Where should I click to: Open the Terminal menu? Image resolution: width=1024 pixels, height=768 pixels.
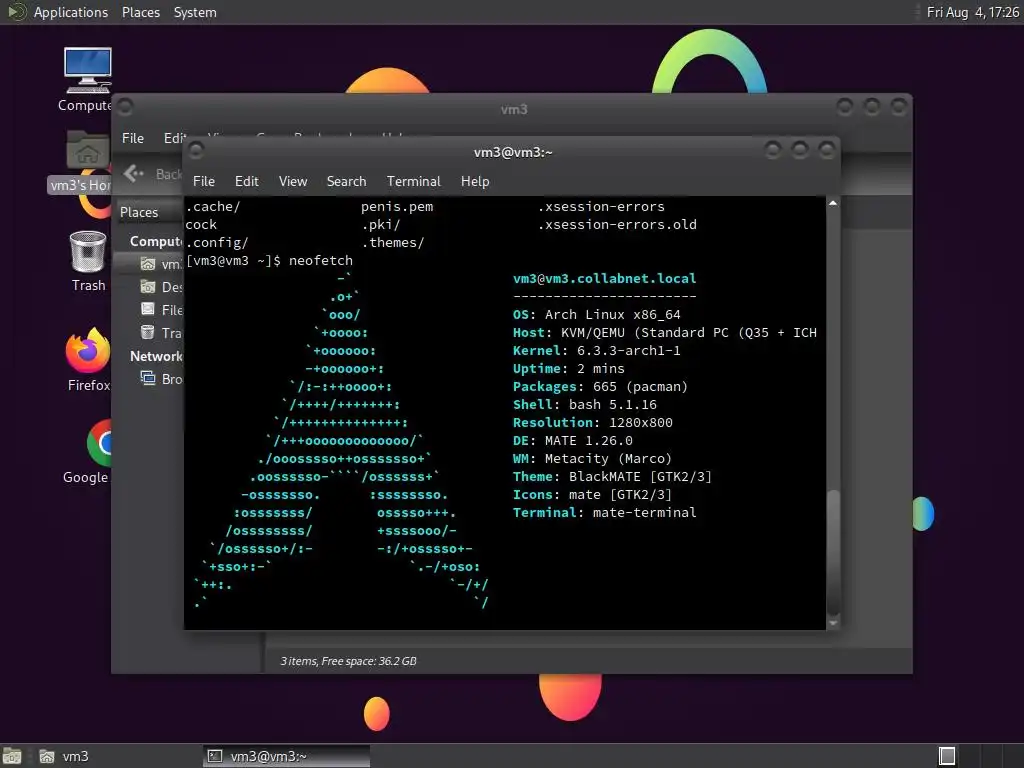click(x=413, y=182)
